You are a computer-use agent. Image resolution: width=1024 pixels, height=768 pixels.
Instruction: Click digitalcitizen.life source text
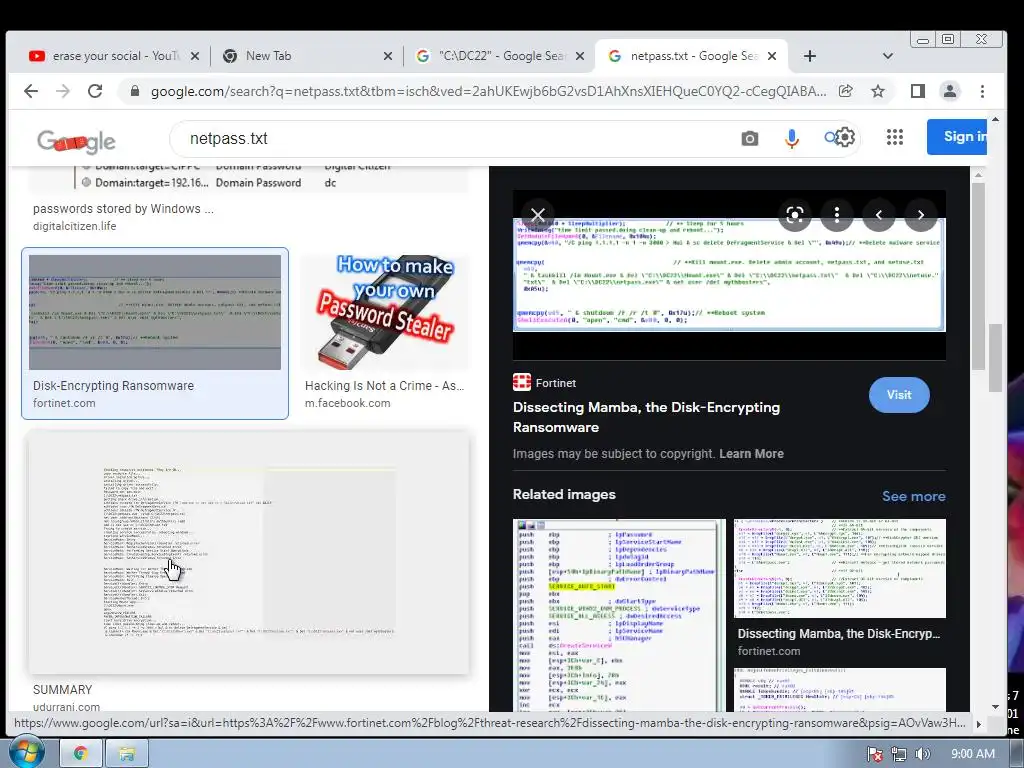point(74,226)
